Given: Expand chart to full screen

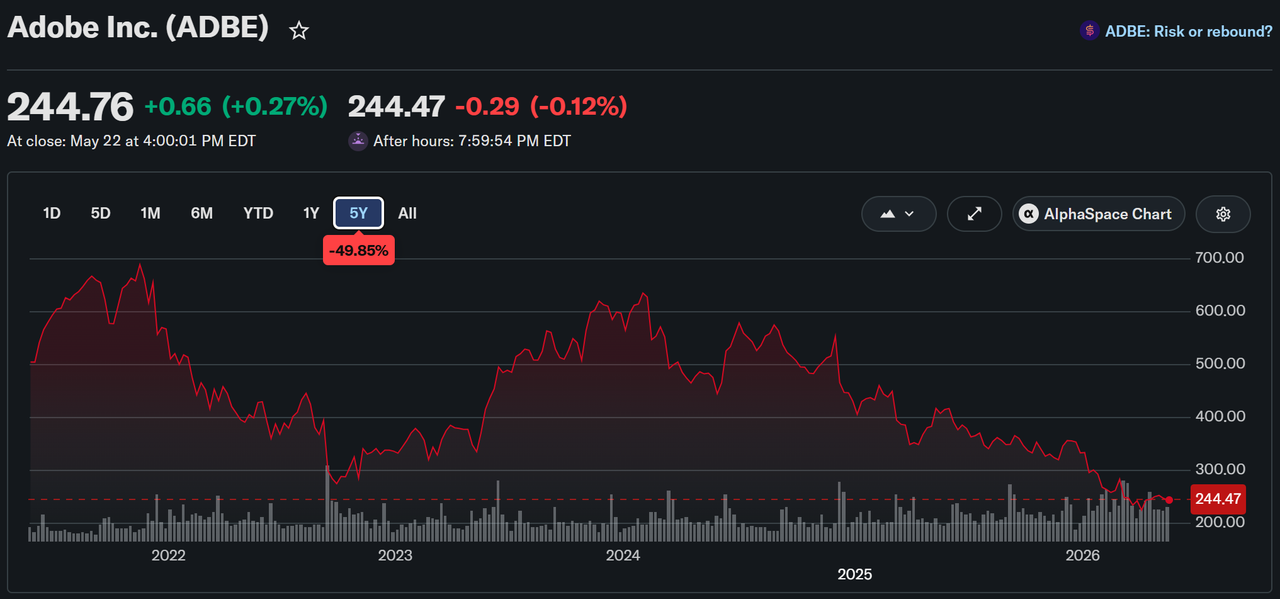Looking at the screenshot, I should [x=975, y=214].
